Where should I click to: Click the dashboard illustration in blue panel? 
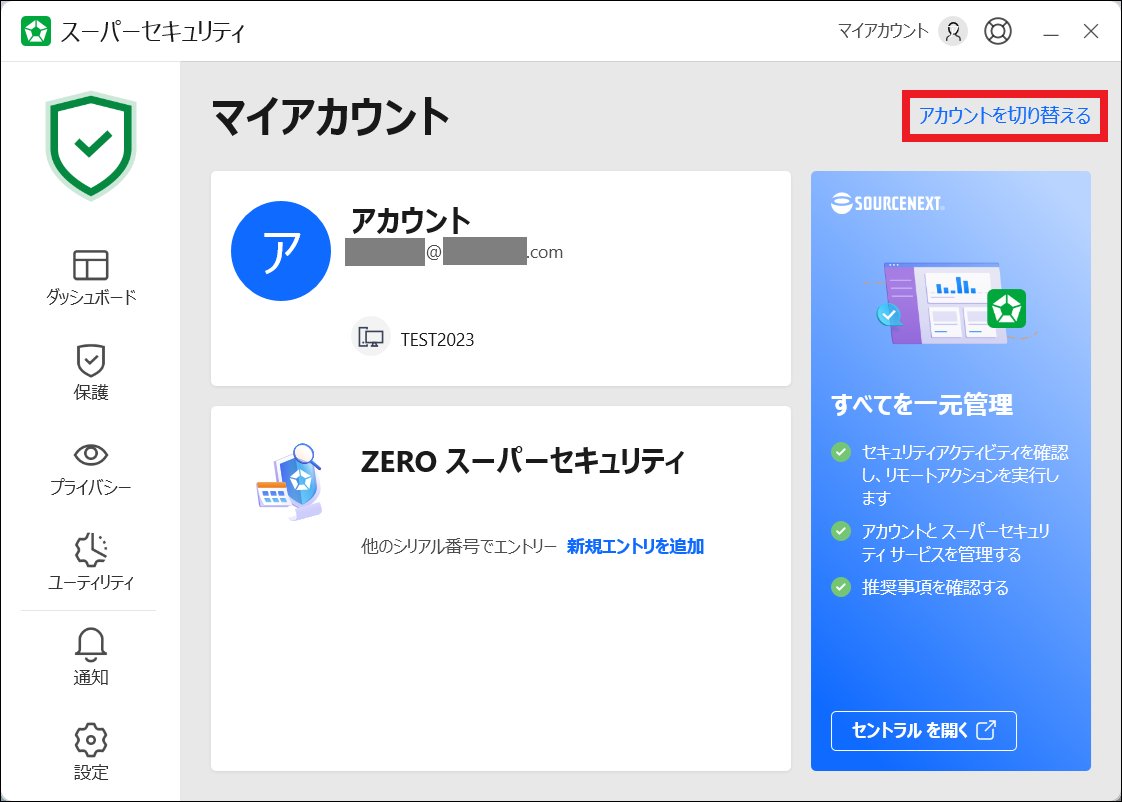point(952,303)
